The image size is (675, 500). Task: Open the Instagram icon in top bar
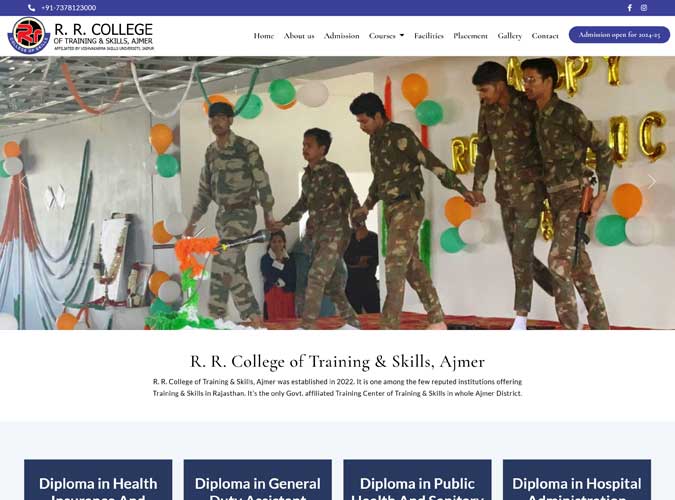tap(644, 8)
